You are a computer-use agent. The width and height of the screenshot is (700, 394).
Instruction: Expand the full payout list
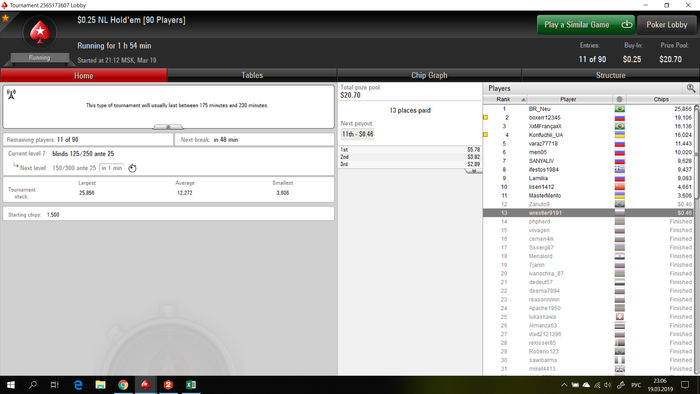(474, 171)
